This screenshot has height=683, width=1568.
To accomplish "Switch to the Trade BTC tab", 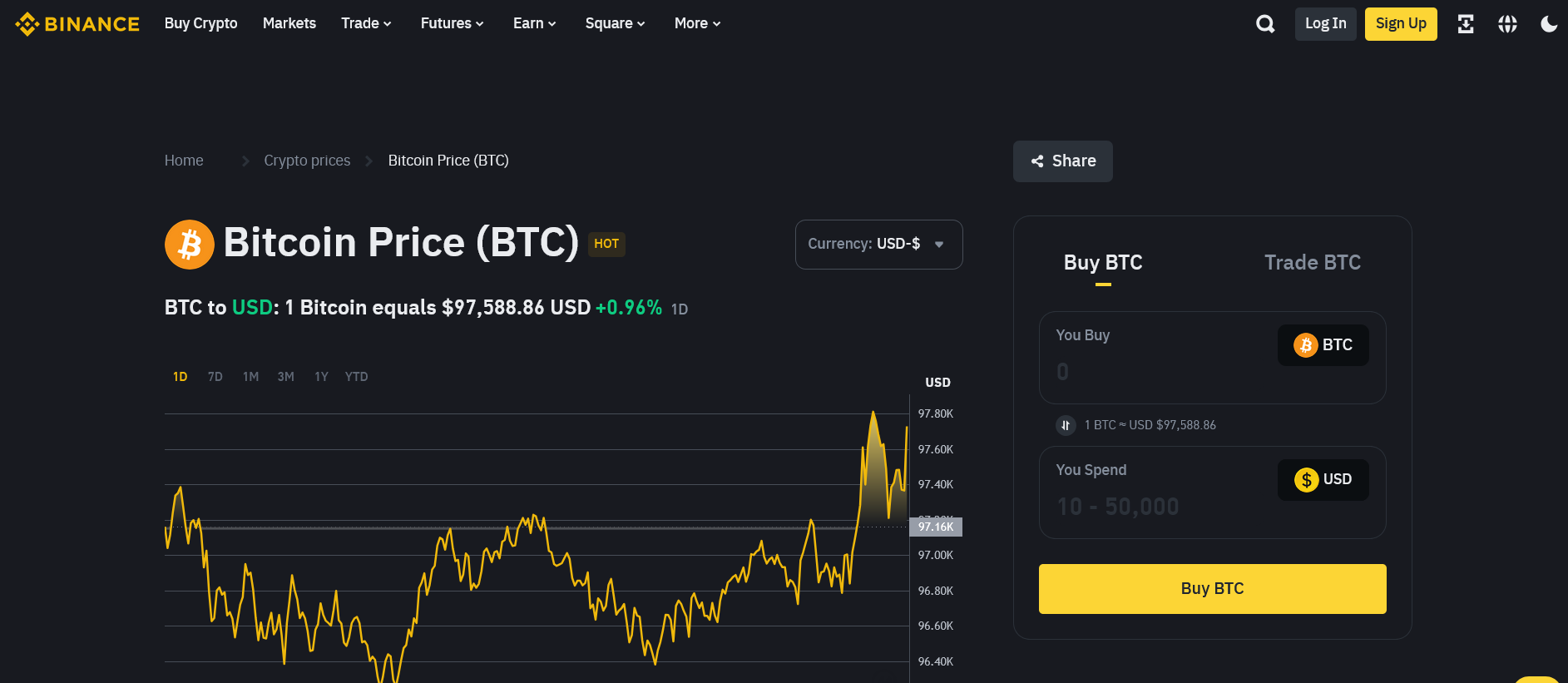I will click(x=1312, y=263).
